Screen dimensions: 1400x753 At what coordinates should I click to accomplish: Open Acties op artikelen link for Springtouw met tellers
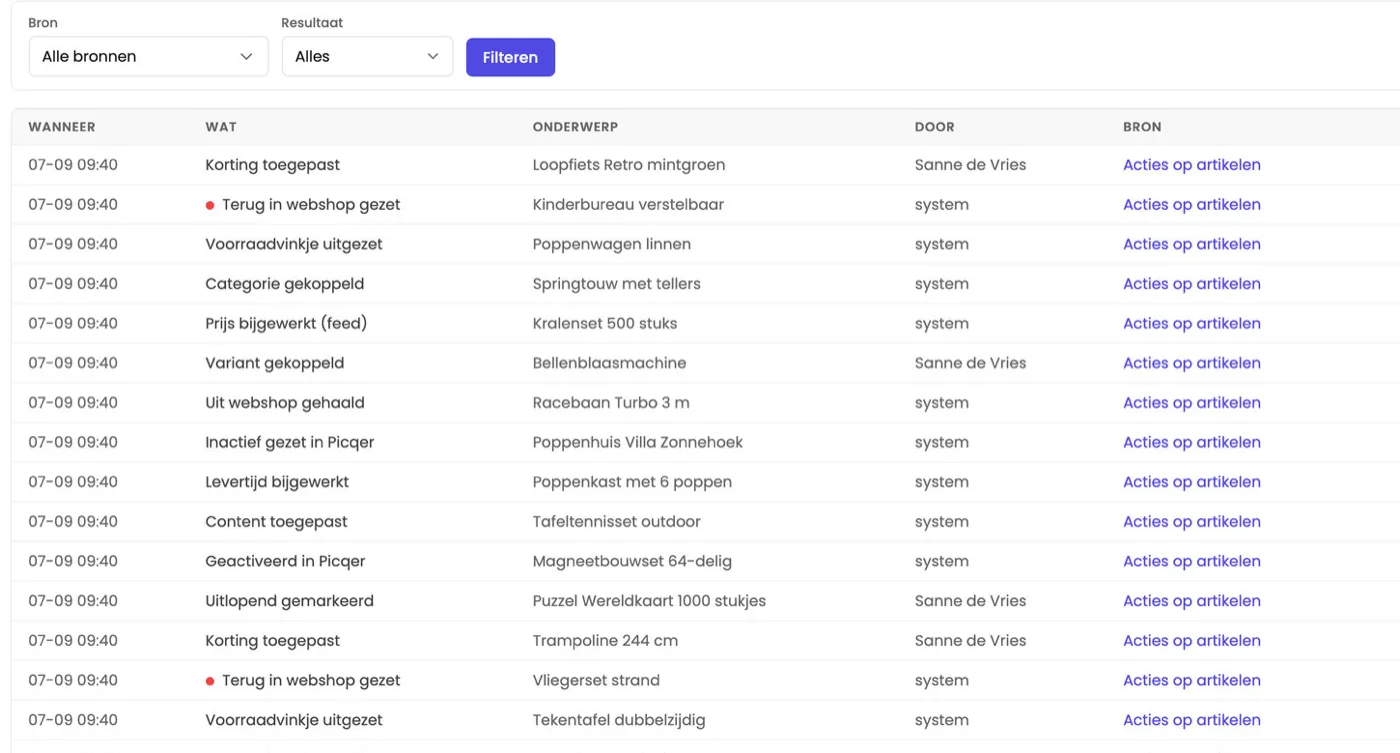[x=1191, y=284]
